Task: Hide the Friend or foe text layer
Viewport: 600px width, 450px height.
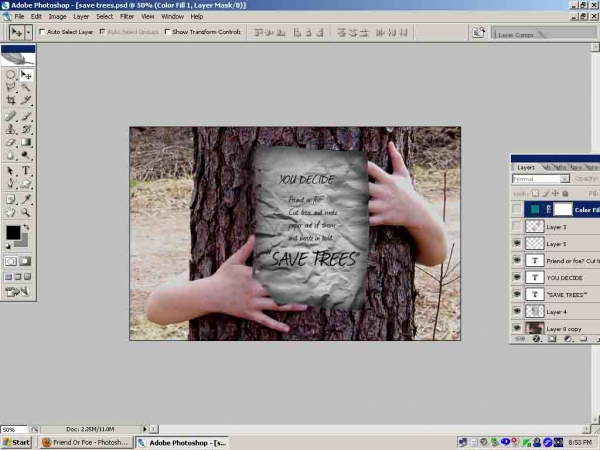Action: click(x=517, y=260)
